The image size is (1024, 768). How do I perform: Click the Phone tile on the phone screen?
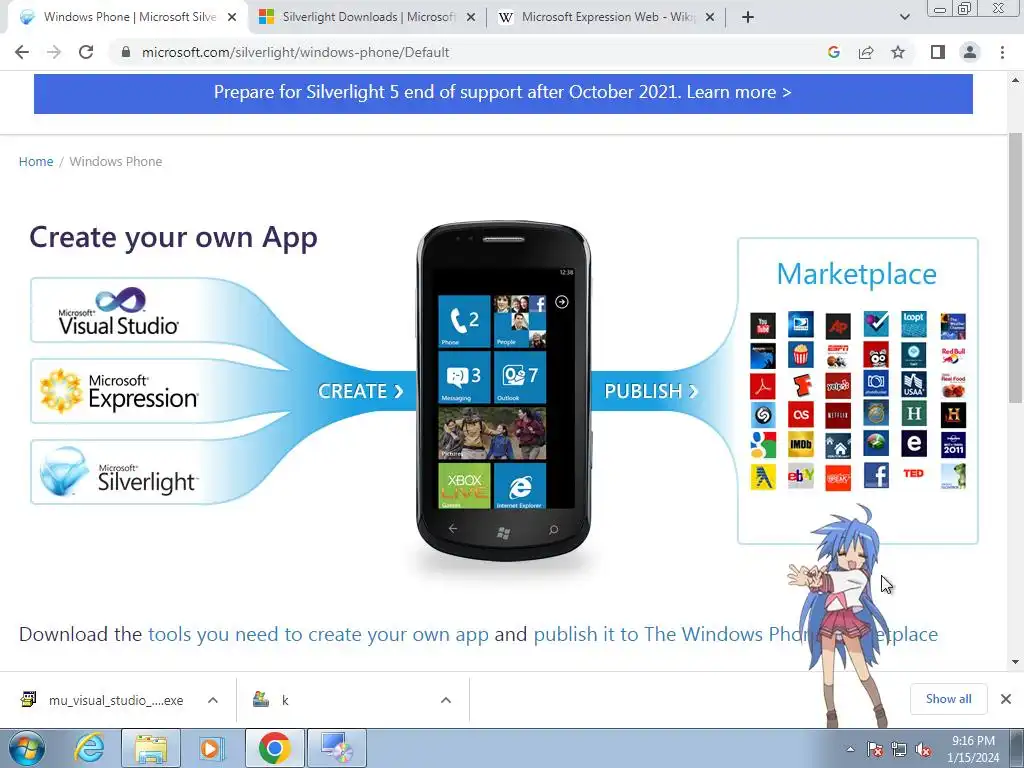(464, 321)
